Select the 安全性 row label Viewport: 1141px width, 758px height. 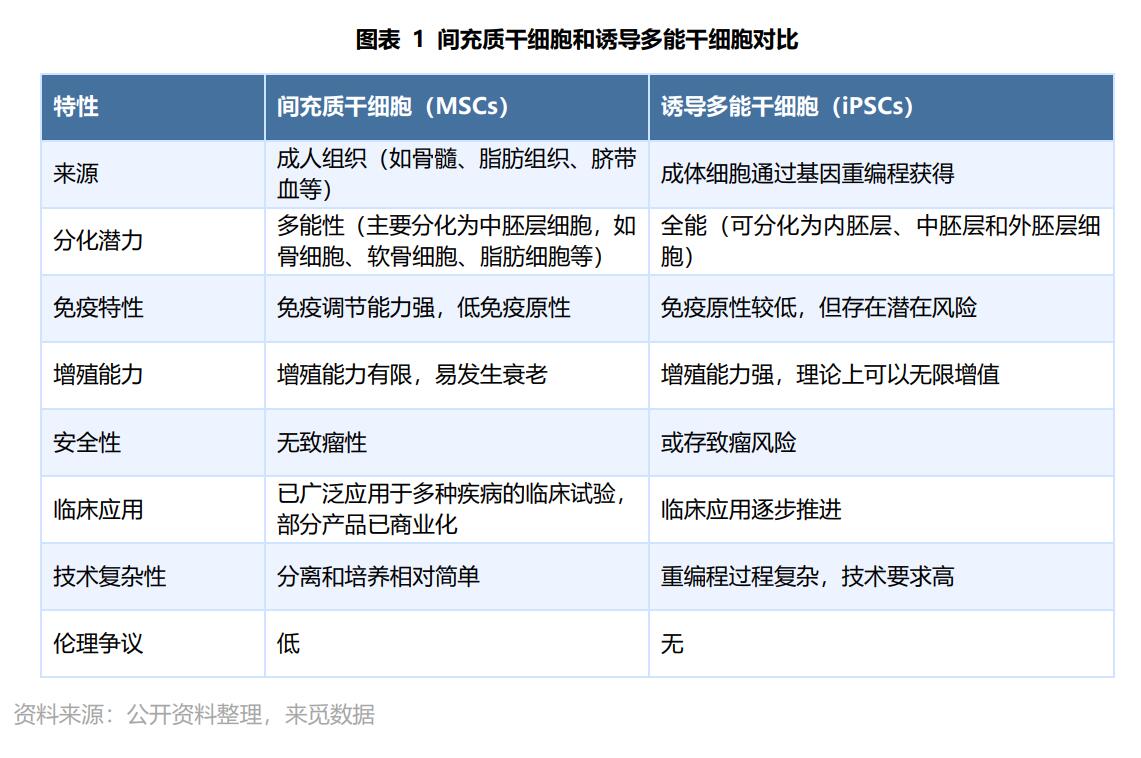[x=87, y=442]
